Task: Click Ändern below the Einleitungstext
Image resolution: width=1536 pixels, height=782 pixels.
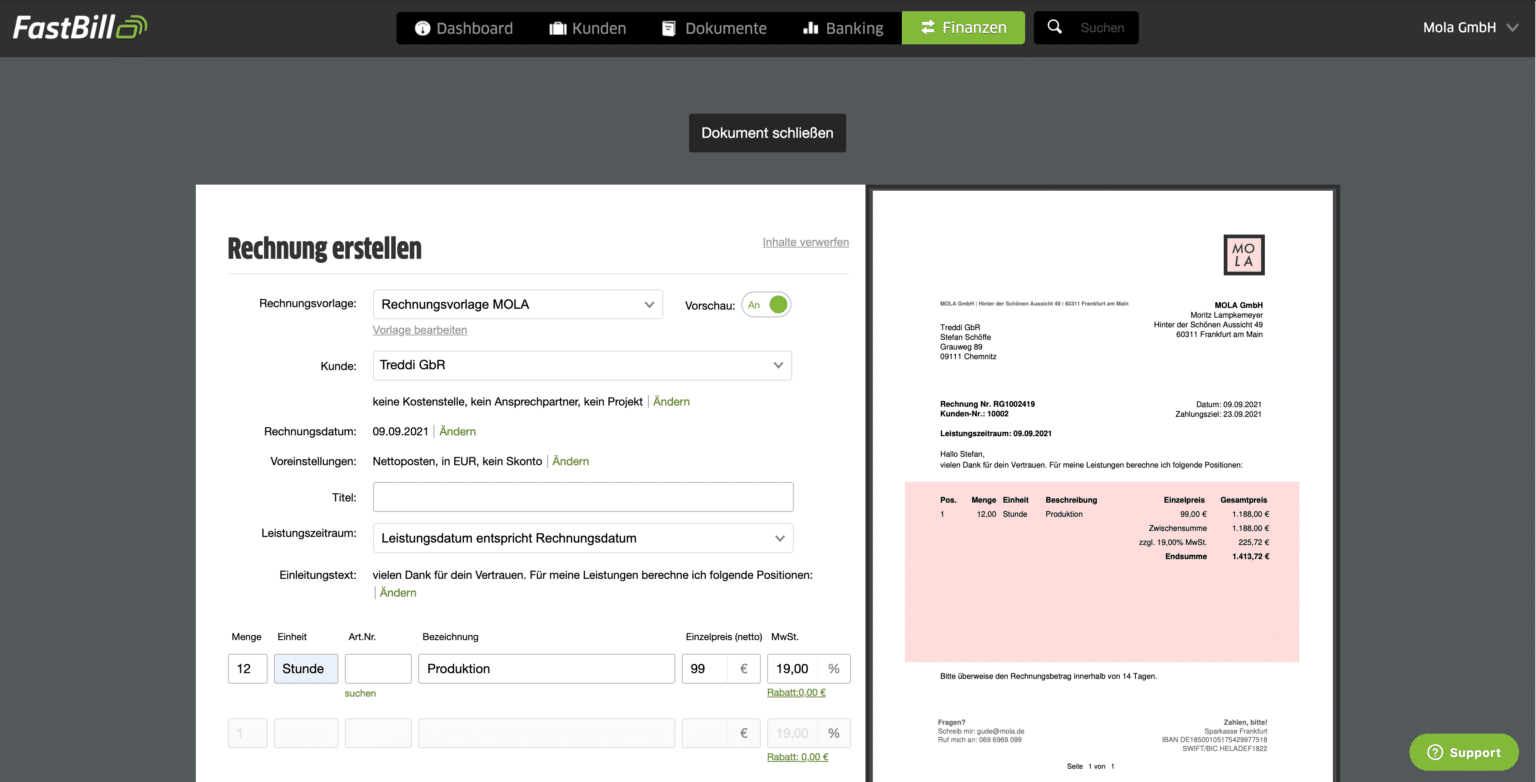Action: pos(398,593)
